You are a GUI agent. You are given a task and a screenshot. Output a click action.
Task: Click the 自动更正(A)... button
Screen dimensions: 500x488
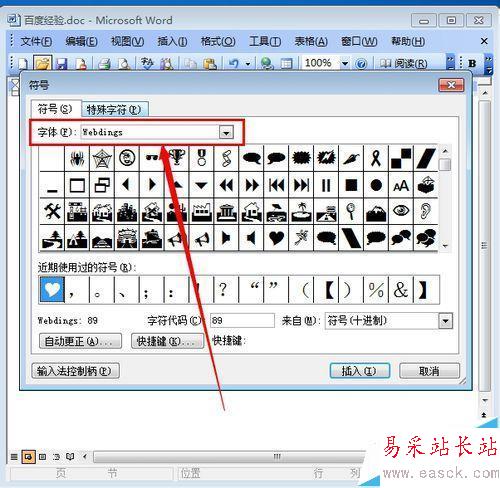80,341
